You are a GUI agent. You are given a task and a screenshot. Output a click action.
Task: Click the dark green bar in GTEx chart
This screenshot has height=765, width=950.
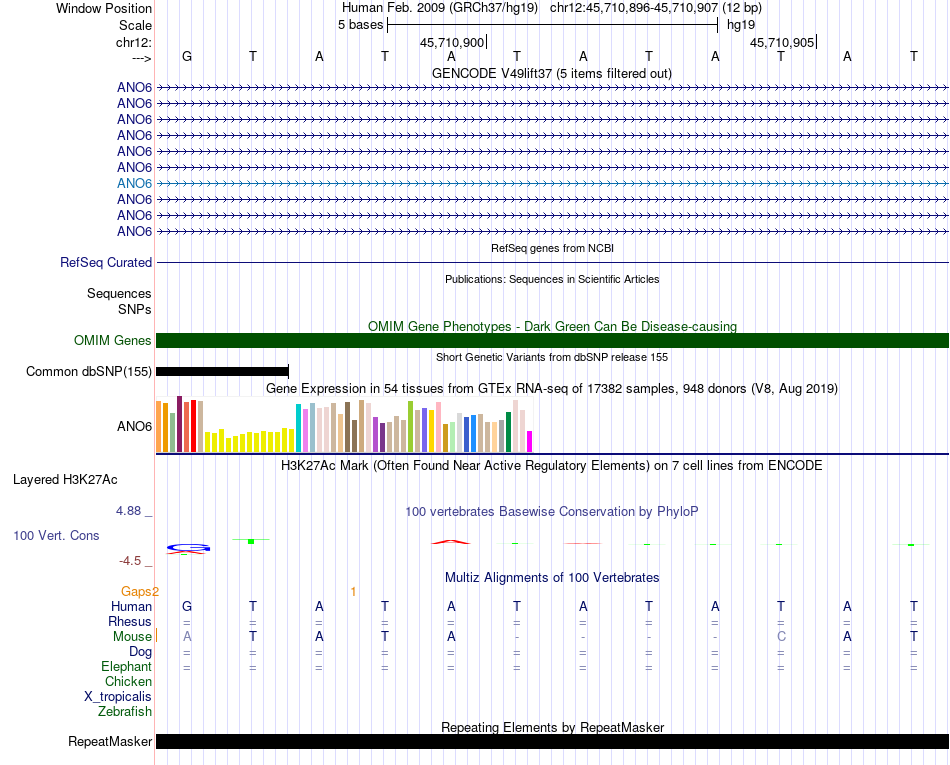coord(509,432)
